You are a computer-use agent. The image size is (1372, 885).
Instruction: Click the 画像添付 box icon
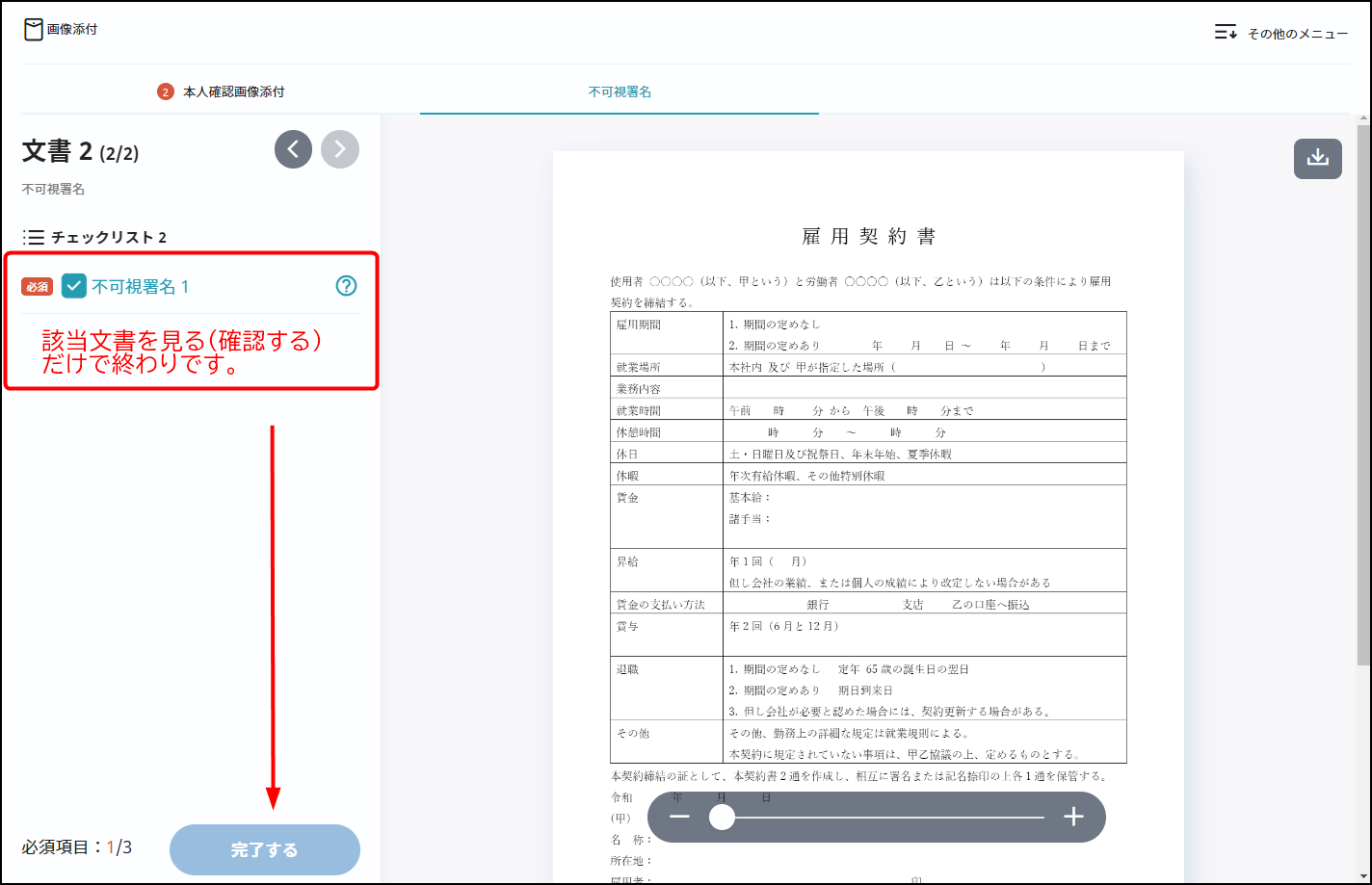tap(34, 30)
